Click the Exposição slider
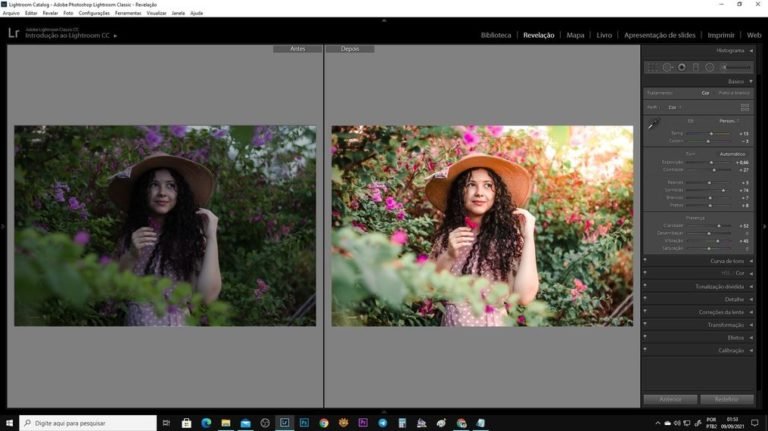The width and height of the screenshot is (768, 431). [712, 162]
